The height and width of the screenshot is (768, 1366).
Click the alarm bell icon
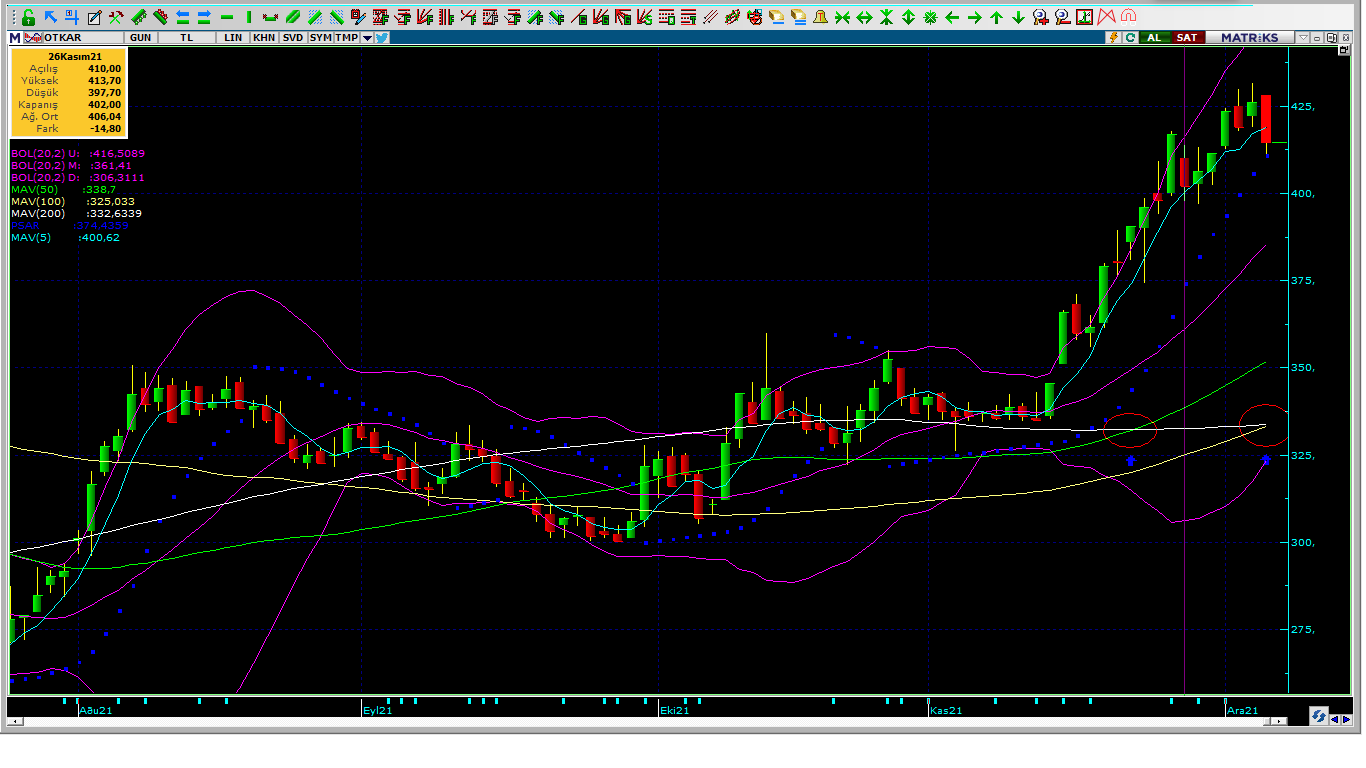click(x=820, y=17)
